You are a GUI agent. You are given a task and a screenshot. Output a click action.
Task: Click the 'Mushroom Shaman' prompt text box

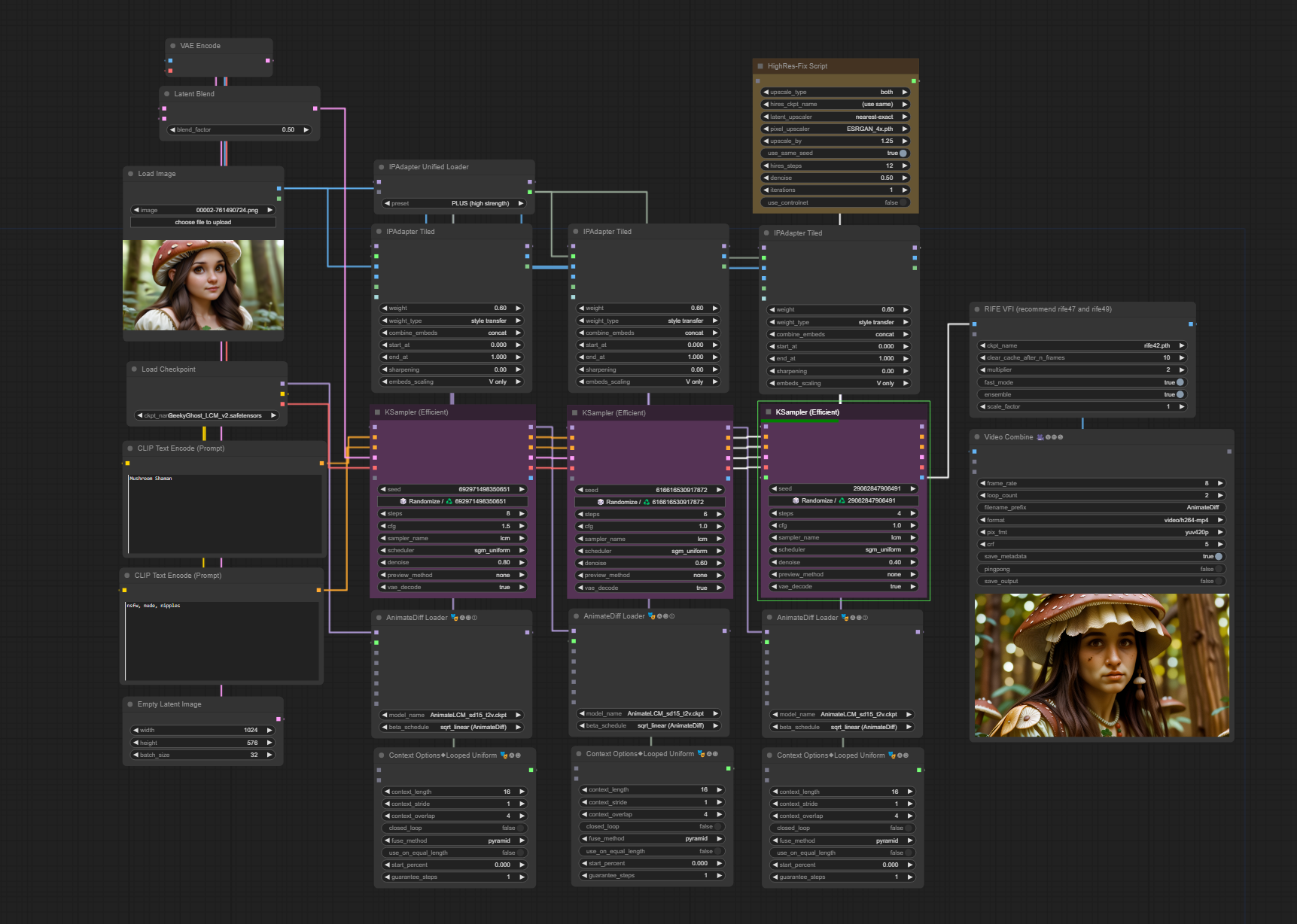point(224,513)
